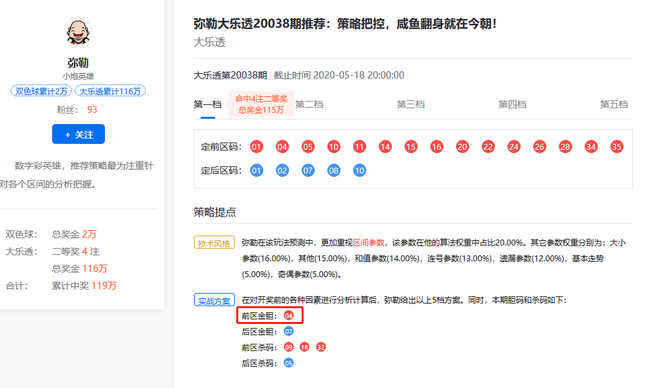650x388 pixels.
Task: Click red front ball 11
Action: pyautogui.click(x=359, y=146)
